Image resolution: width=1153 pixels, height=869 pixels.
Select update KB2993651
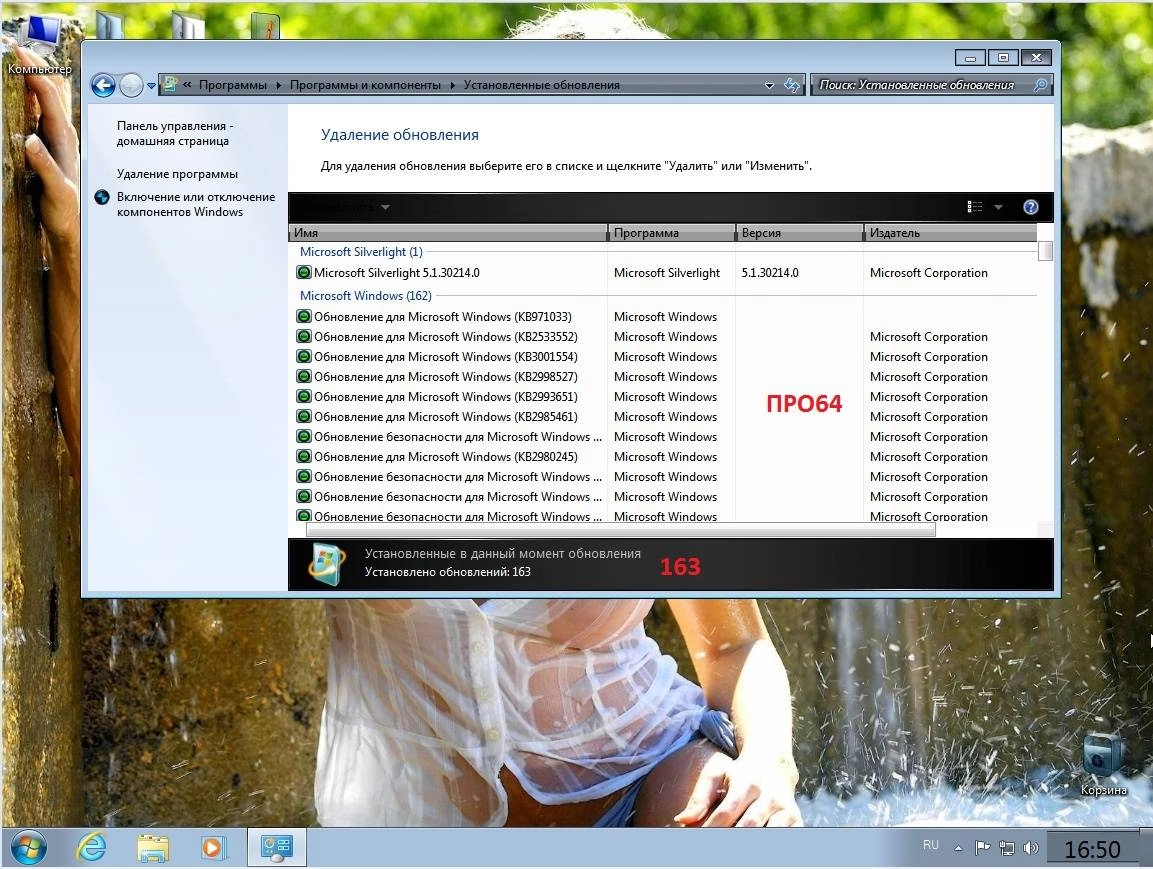click(446, 397)
